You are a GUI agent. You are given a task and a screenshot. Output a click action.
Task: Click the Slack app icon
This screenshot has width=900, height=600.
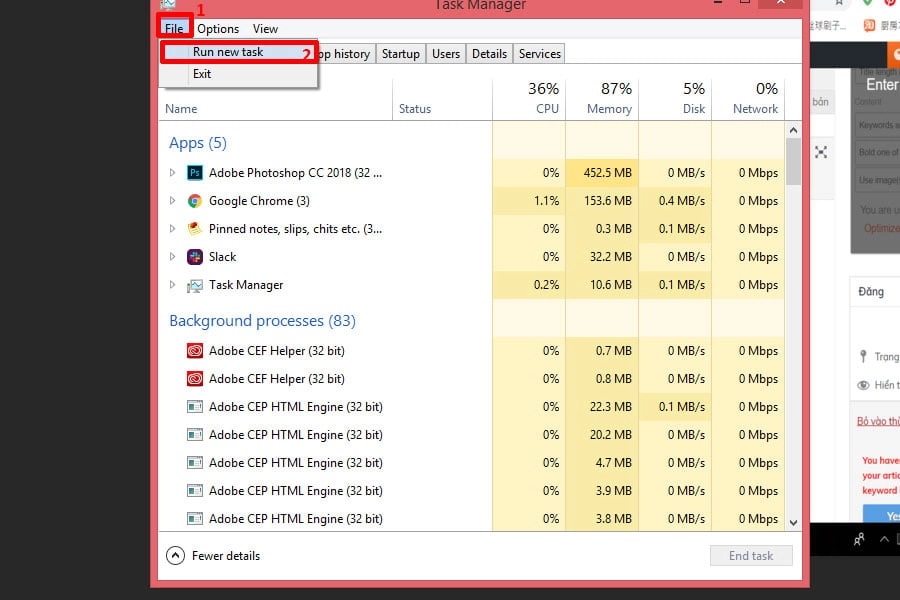[195, 257]
